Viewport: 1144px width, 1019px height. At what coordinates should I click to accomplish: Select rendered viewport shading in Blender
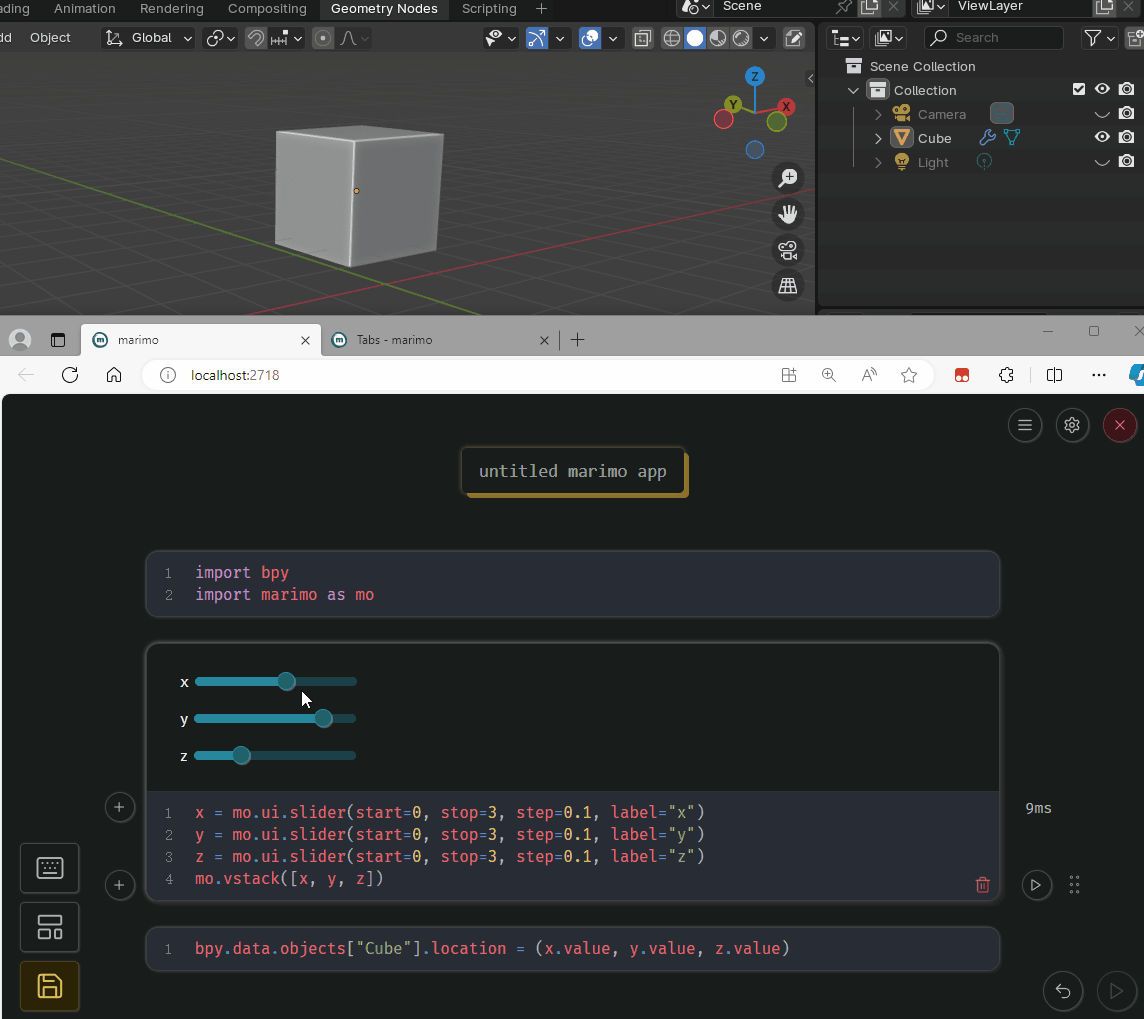pyautogui.click(x=741, y=38)
